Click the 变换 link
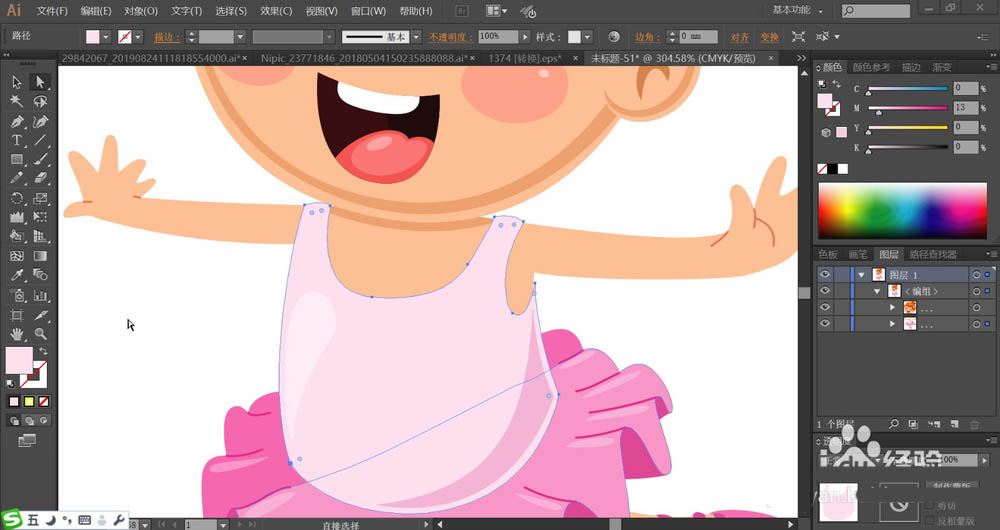The height and width of the screenshot is (530, 1000). 769,38
